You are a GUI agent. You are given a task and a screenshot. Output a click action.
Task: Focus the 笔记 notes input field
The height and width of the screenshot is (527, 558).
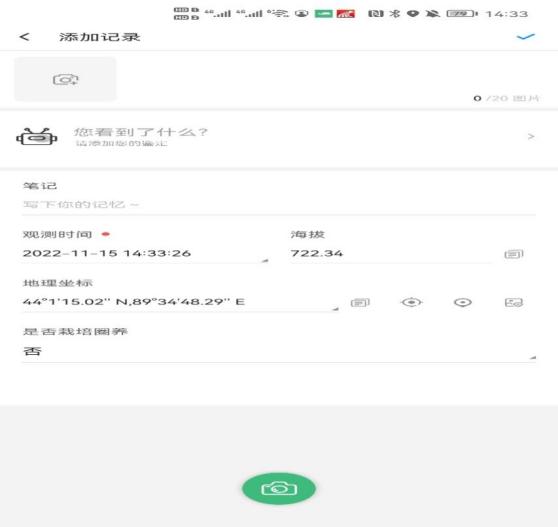pyautogui.click(x=279, y=205)
